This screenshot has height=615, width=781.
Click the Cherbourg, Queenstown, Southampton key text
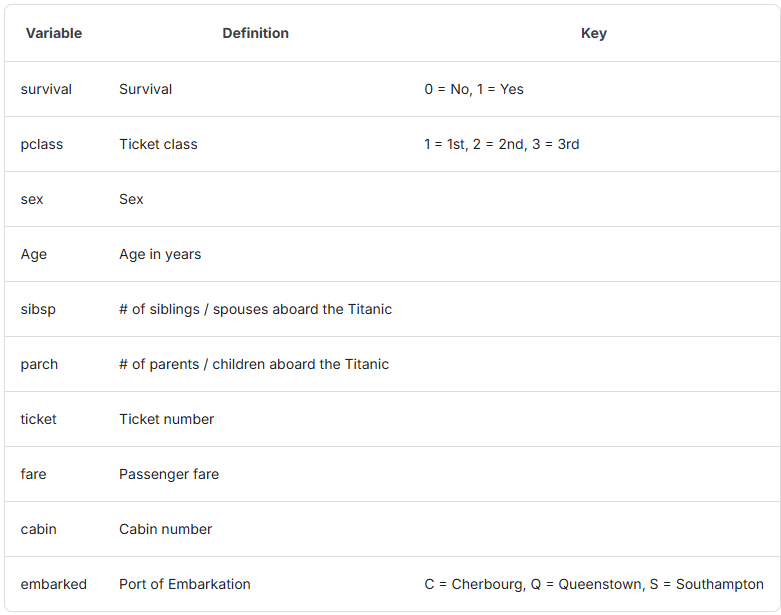click(x=594, y=584)
